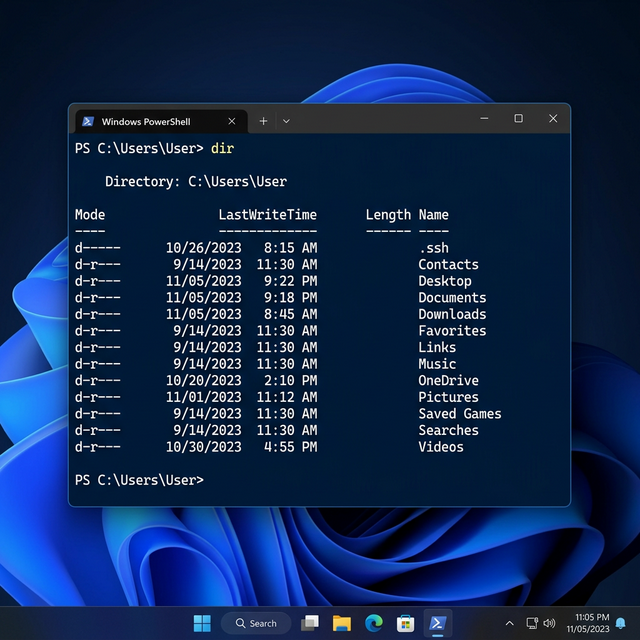
Task: Maximize the PowerShell window
Action: pos(518,118)
